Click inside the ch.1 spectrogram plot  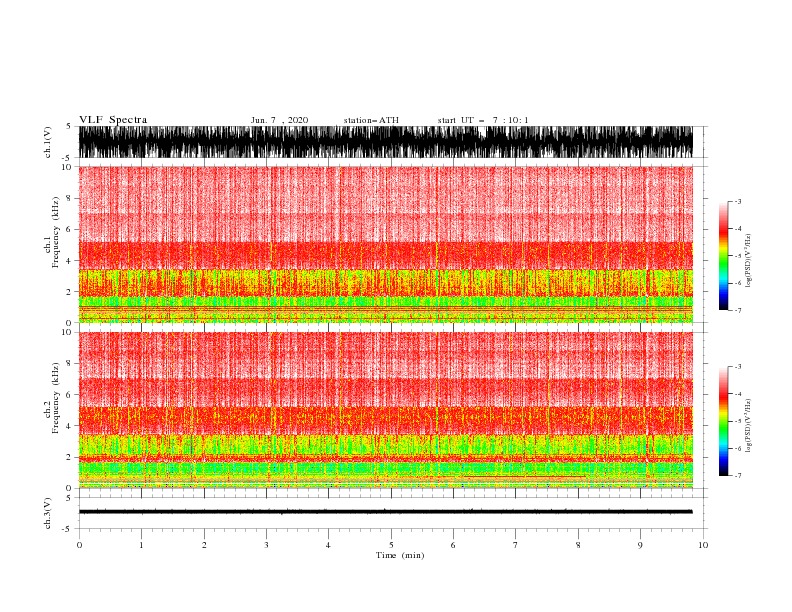[x=386, y=244]
